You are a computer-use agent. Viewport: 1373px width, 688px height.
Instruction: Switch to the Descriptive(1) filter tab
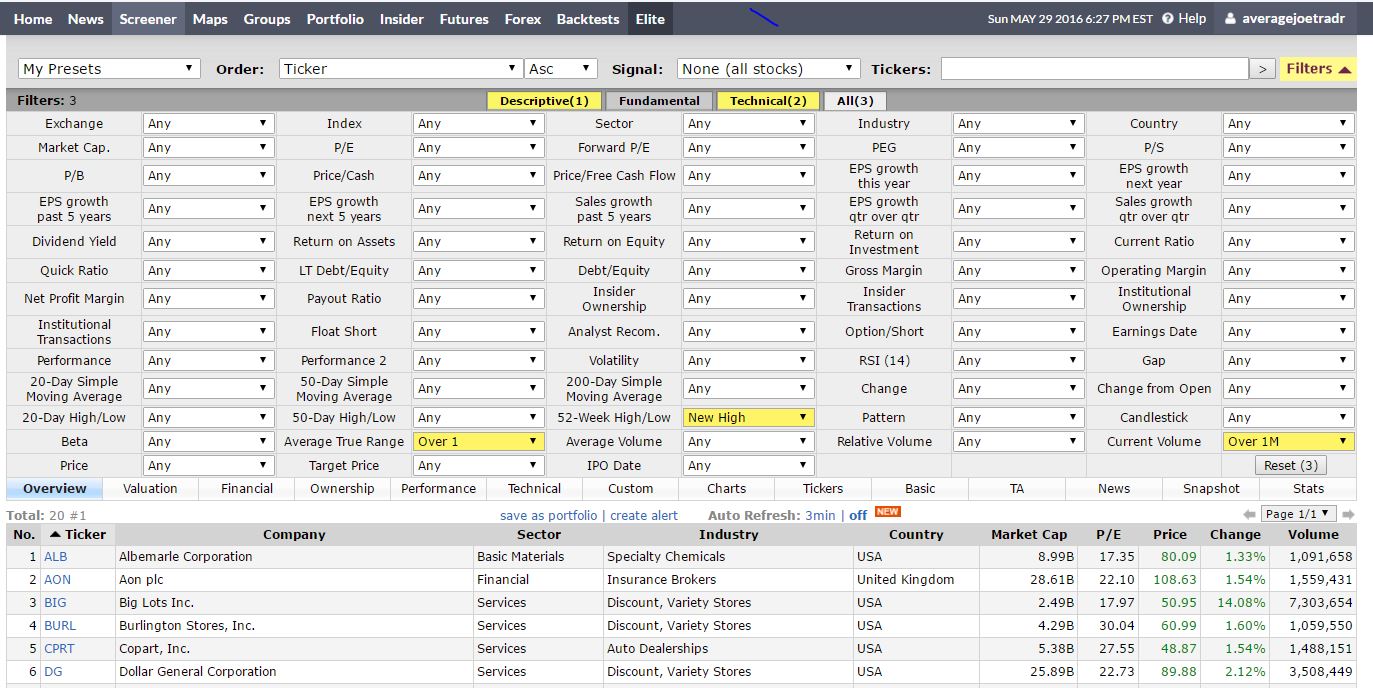[544, 101]
